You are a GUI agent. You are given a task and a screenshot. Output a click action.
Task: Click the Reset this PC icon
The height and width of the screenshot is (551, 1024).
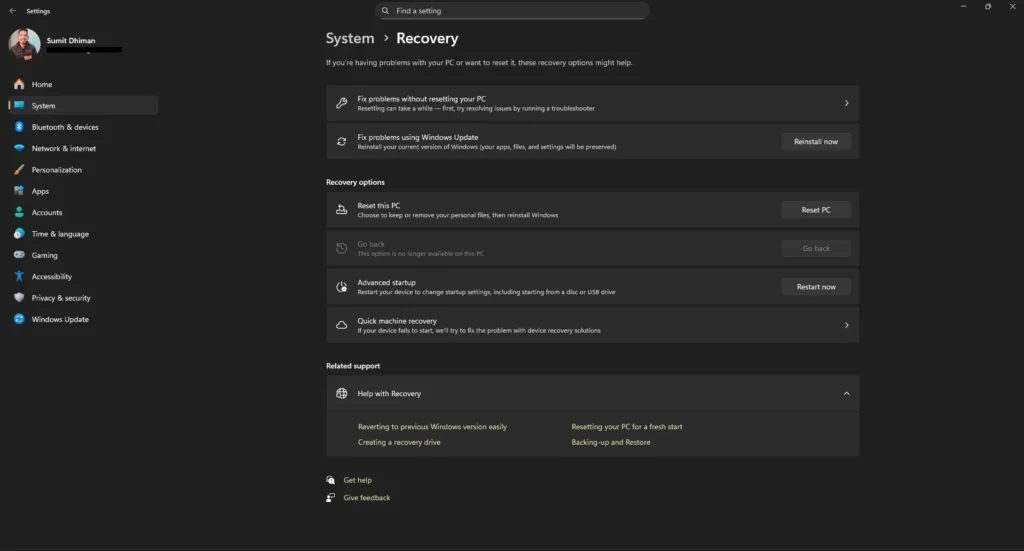pyautogui.click(x=342, y=210)
